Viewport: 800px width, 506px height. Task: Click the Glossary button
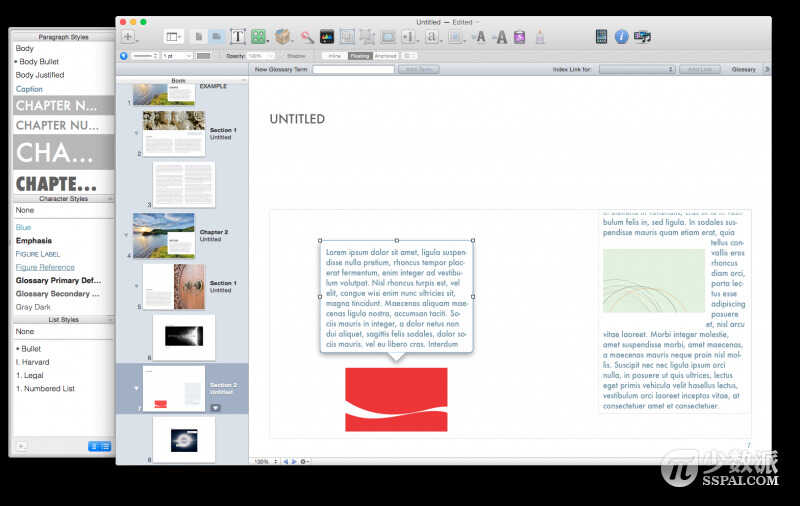pos(743,69)
